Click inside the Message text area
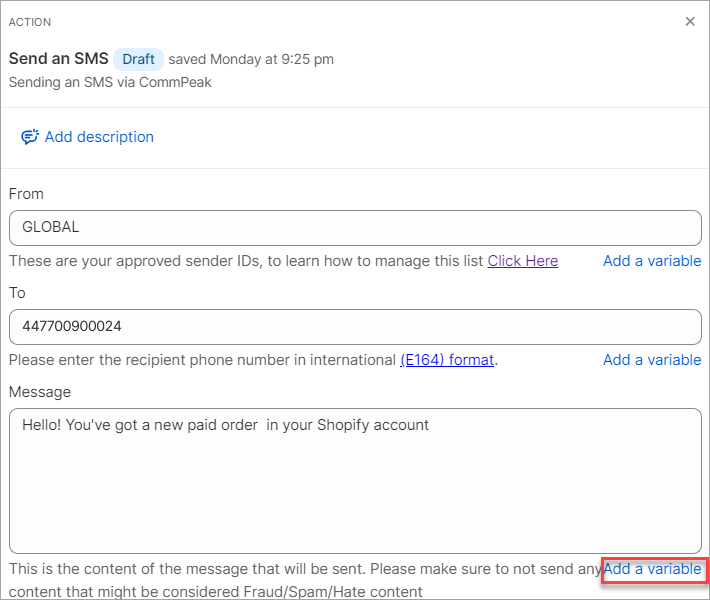710x600 pixels. coord(355,480)
